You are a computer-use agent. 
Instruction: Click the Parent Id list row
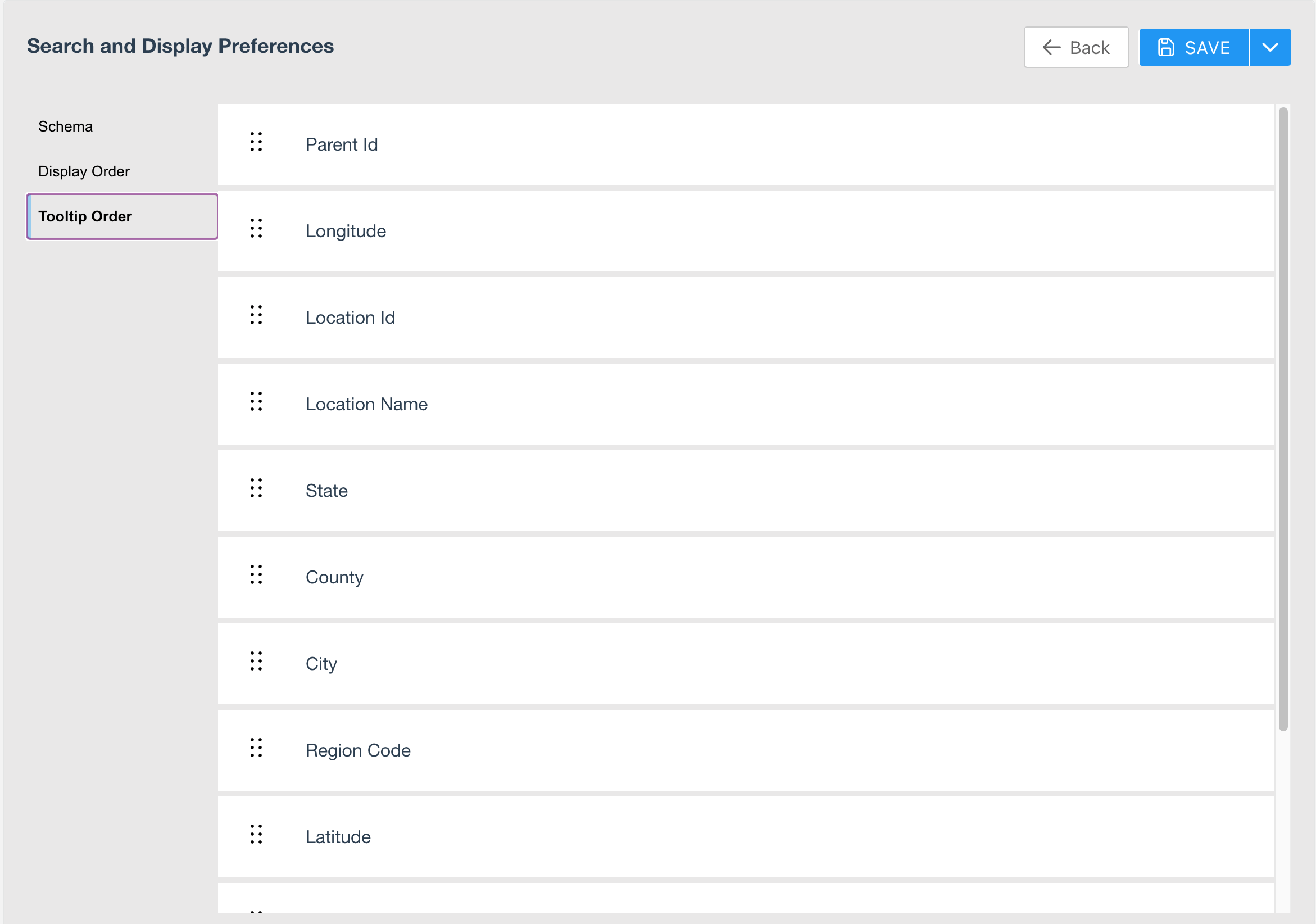pyautogui.click(x=746, y=144)
